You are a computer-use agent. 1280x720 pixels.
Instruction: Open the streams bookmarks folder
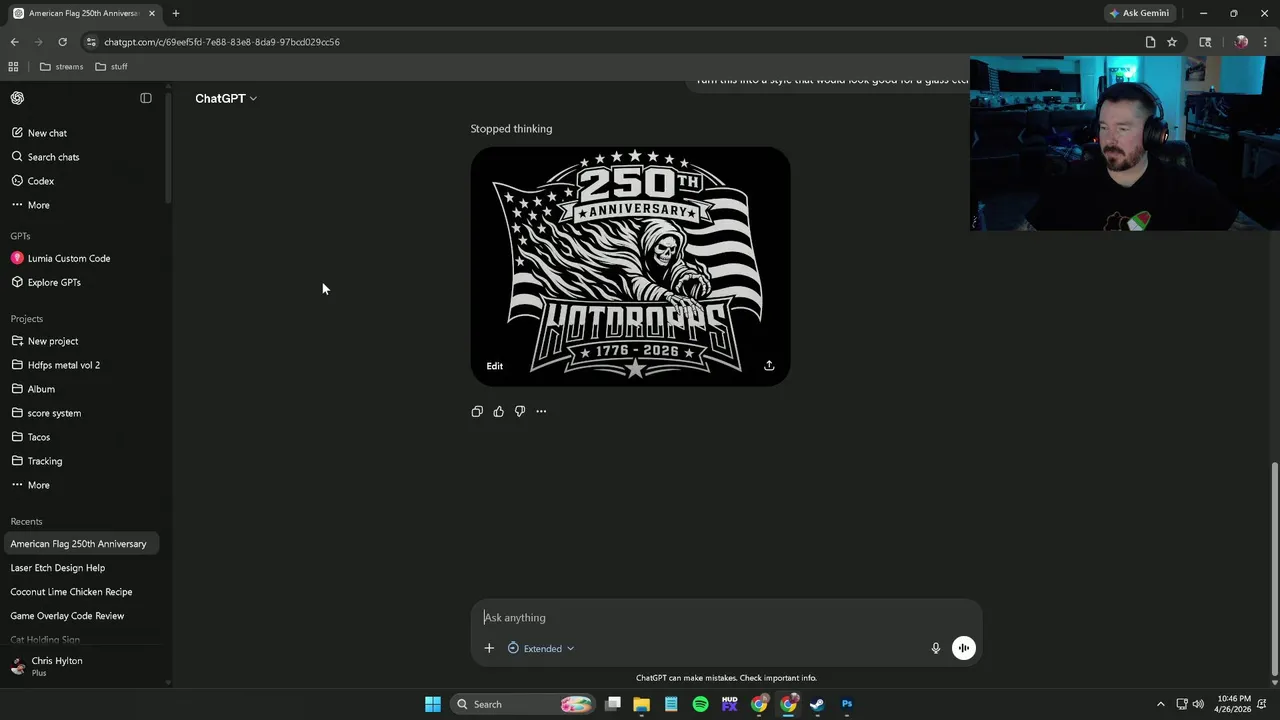point(61,67)
